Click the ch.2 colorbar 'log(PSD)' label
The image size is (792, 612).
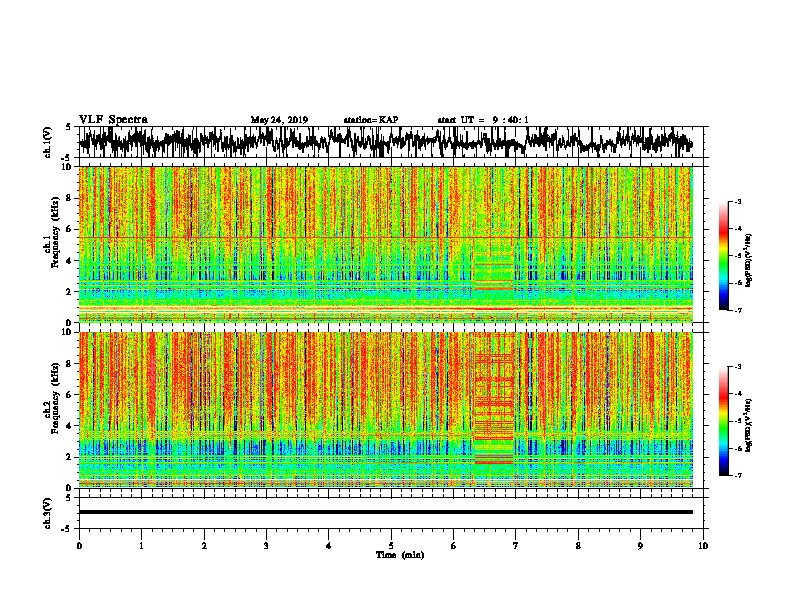pyautogui.click(x=748, y=425)
